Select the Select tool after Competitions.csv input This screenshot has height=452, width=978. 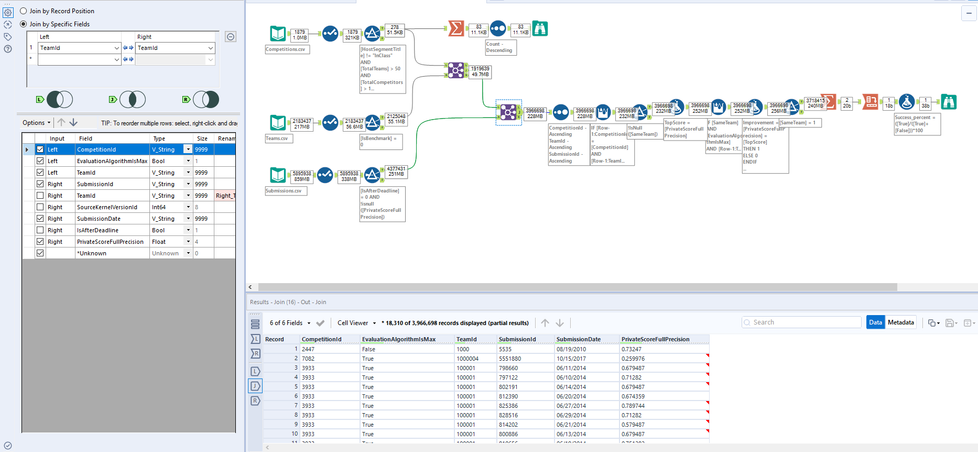[330, 34]
